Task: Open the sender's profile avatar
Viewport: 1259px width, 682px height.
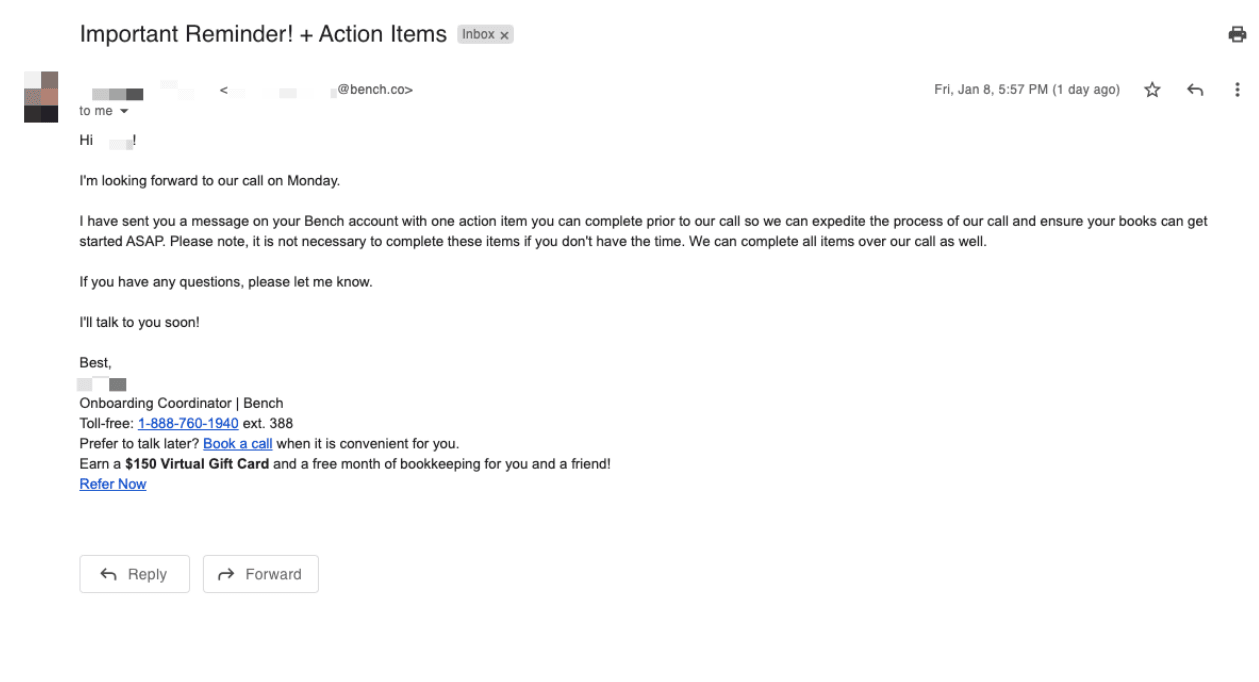Action: pos(40,96)
